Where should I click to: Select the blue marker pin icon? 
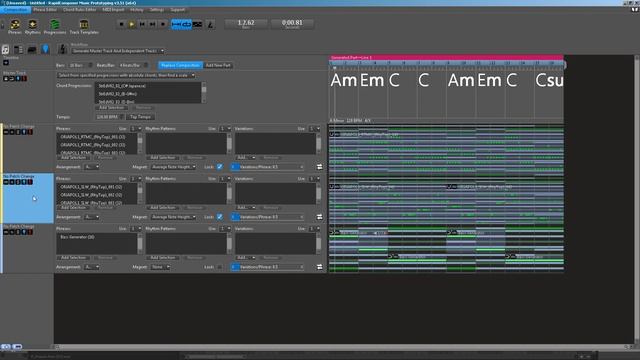point(45,49)
